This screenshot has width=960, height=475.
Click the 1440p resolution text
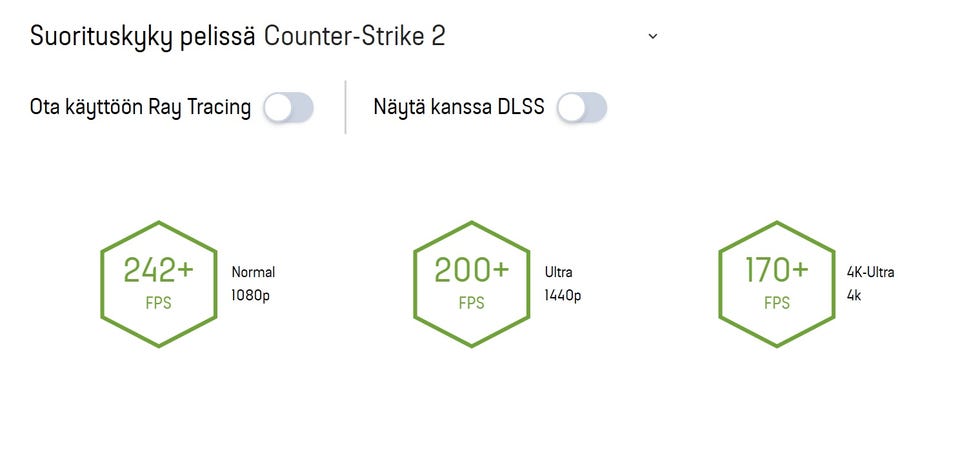point(563,296)
